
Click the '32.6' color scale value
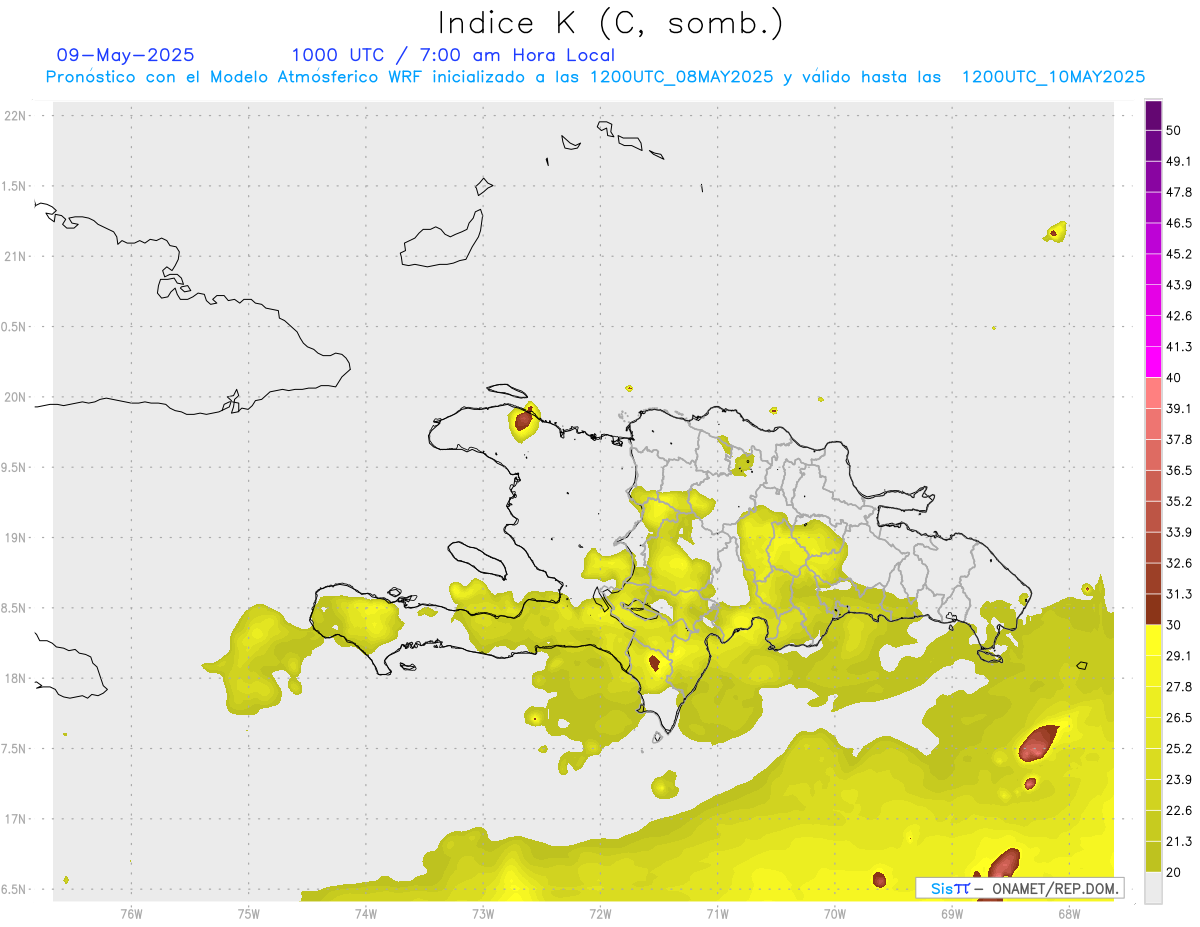point(1179,564)
